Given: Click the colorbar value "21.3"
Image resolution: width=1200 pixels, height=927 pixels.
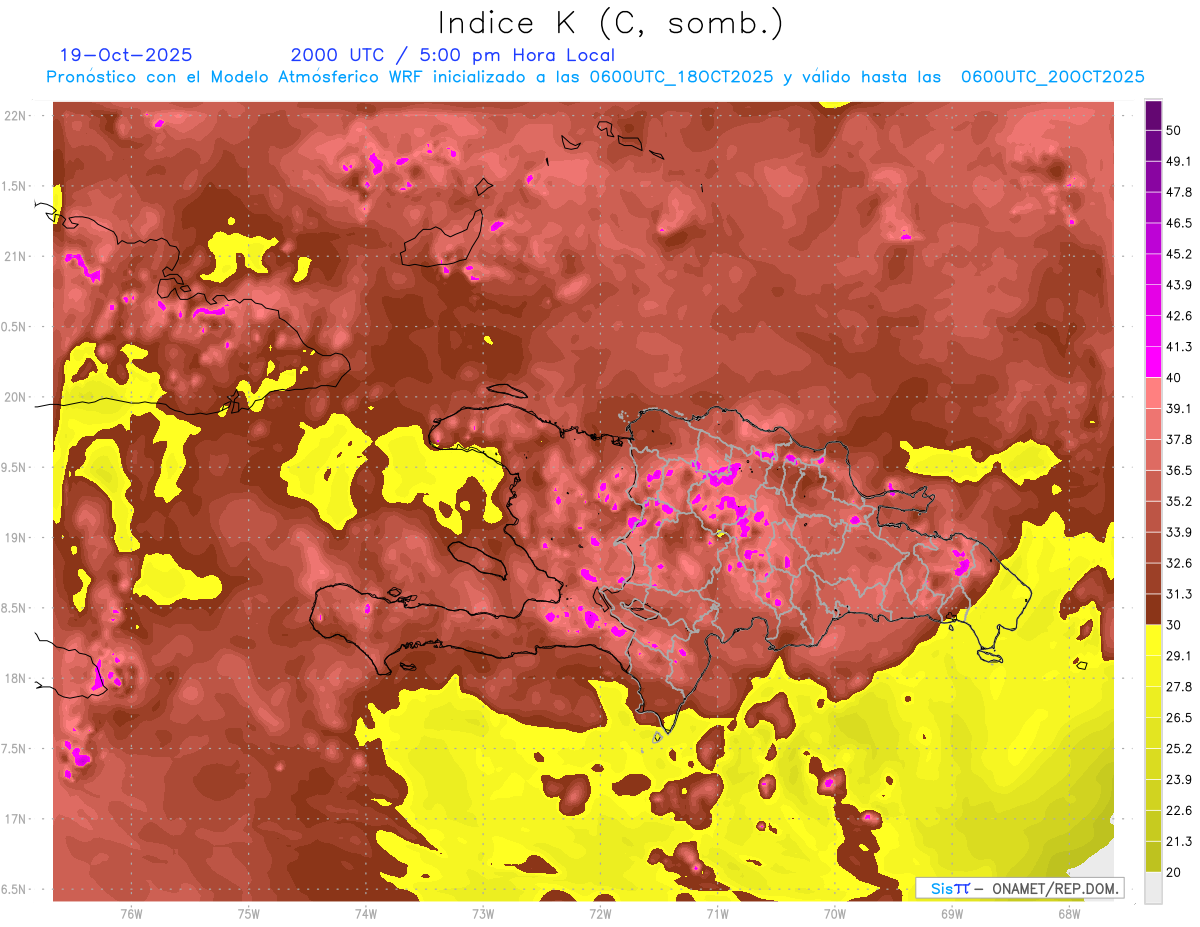Looking at the screenshot, I should tap(1178, 842).
